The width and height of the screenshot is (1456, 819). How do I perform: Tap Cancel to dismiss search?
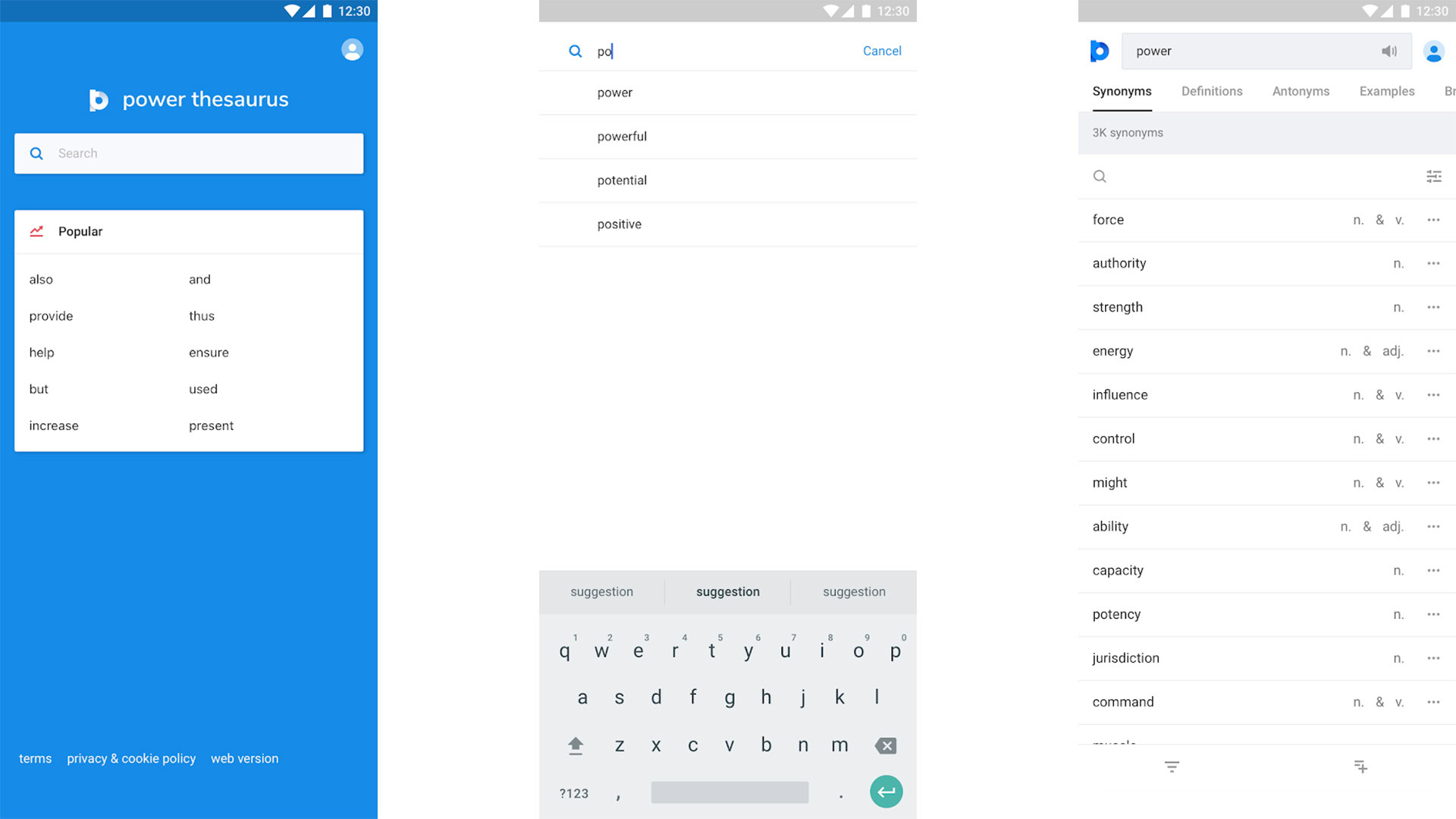(882, 49)
